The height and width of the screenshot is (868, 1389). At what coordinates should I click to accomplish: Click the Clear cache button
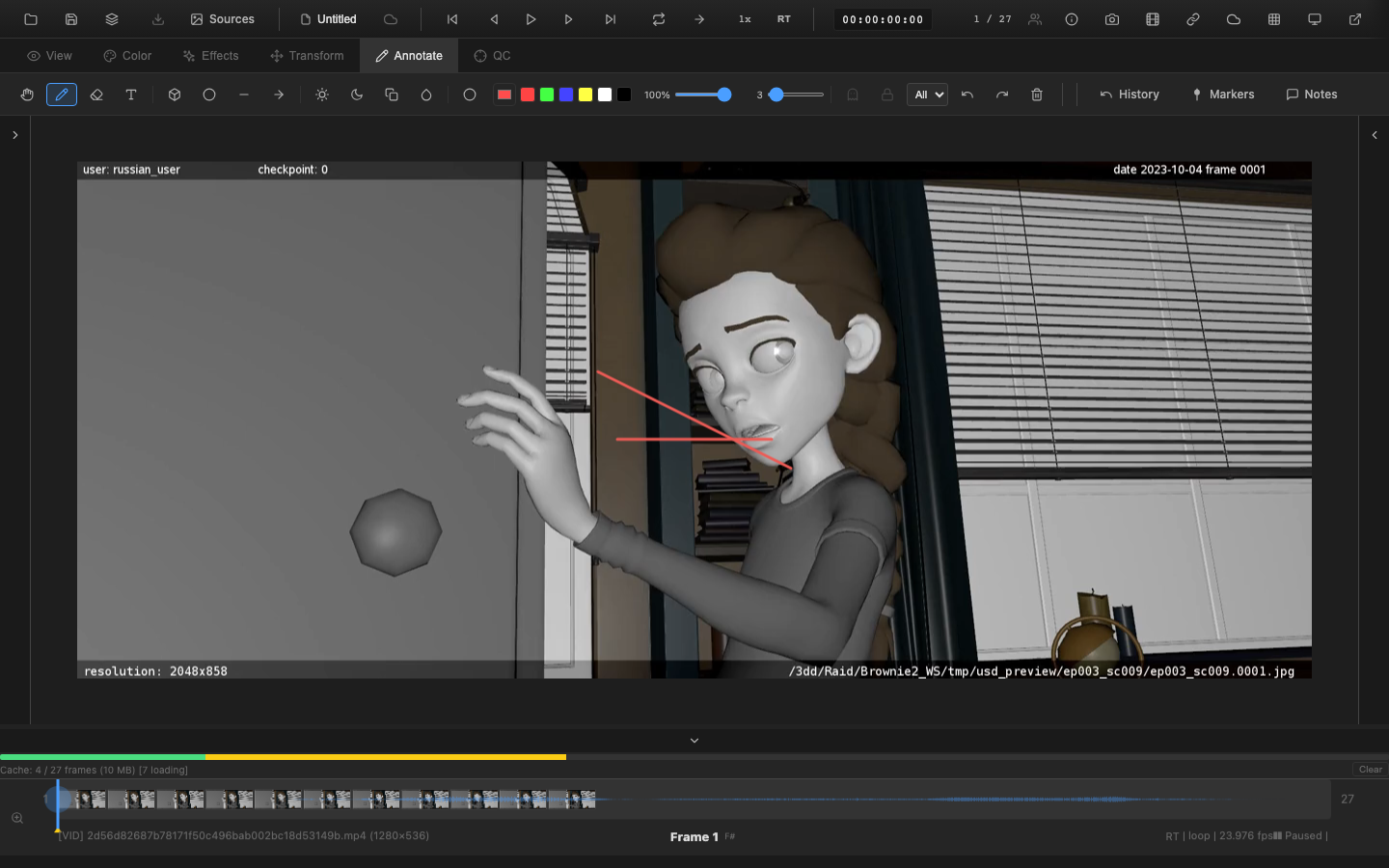point(1369,770)
